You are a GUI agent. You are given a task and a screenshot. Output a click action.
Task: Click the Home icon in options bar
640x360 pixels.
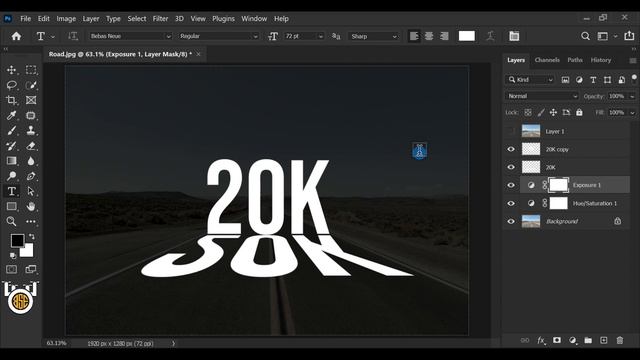(16, 36)
